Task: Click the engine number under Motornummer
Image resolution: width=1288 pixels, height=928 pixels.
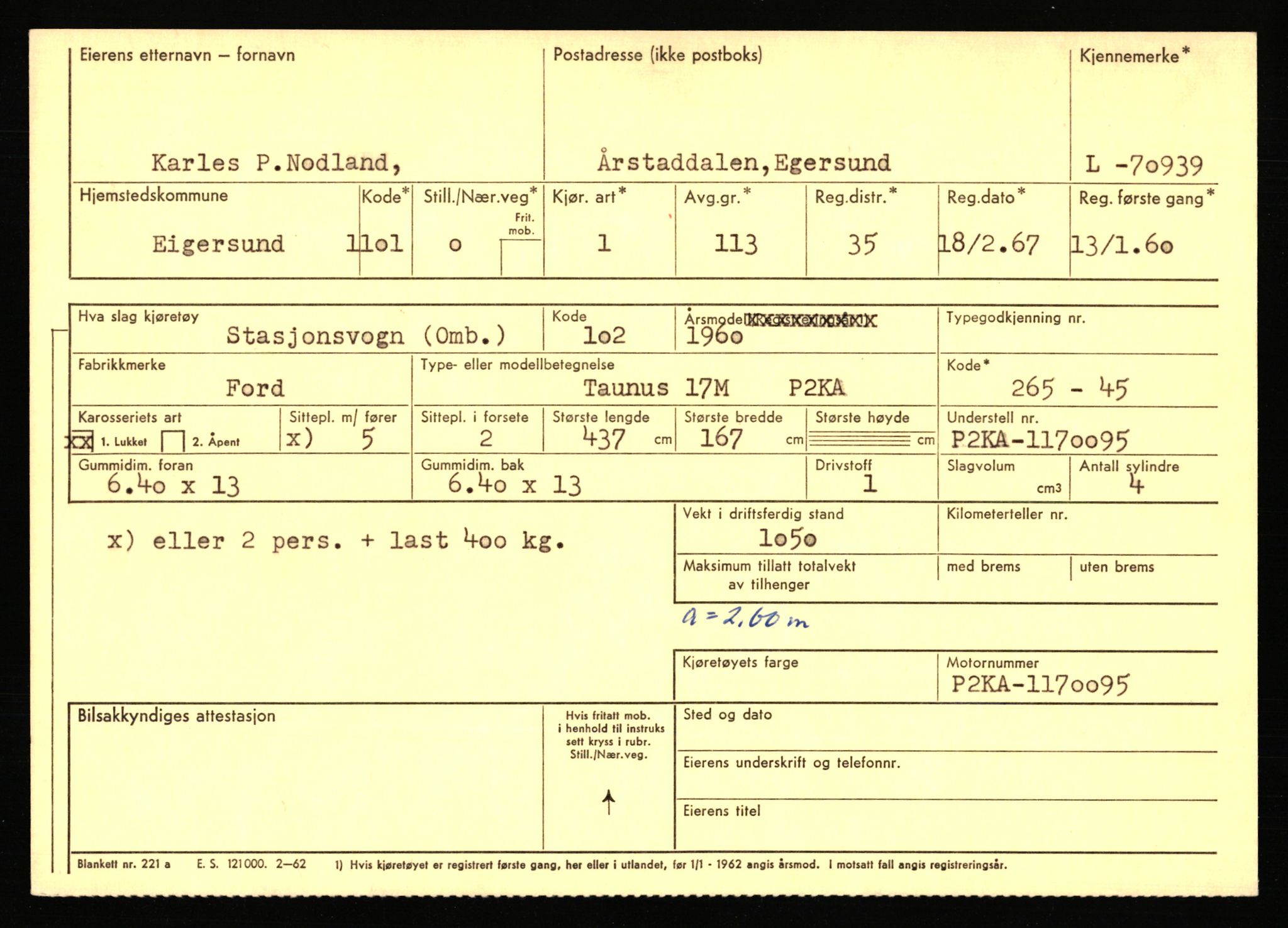Action: [1040, 683]
